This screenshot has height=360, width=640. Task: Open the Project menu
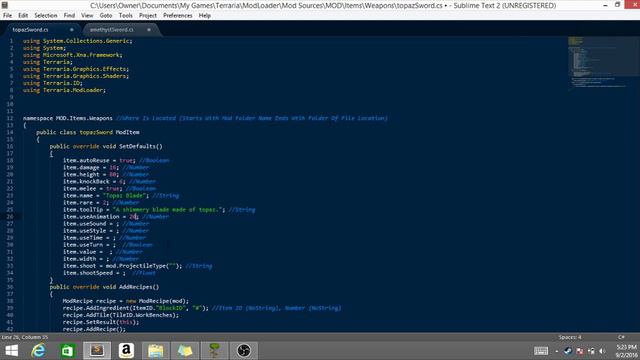pyautogui.click(x=148, y=16)
